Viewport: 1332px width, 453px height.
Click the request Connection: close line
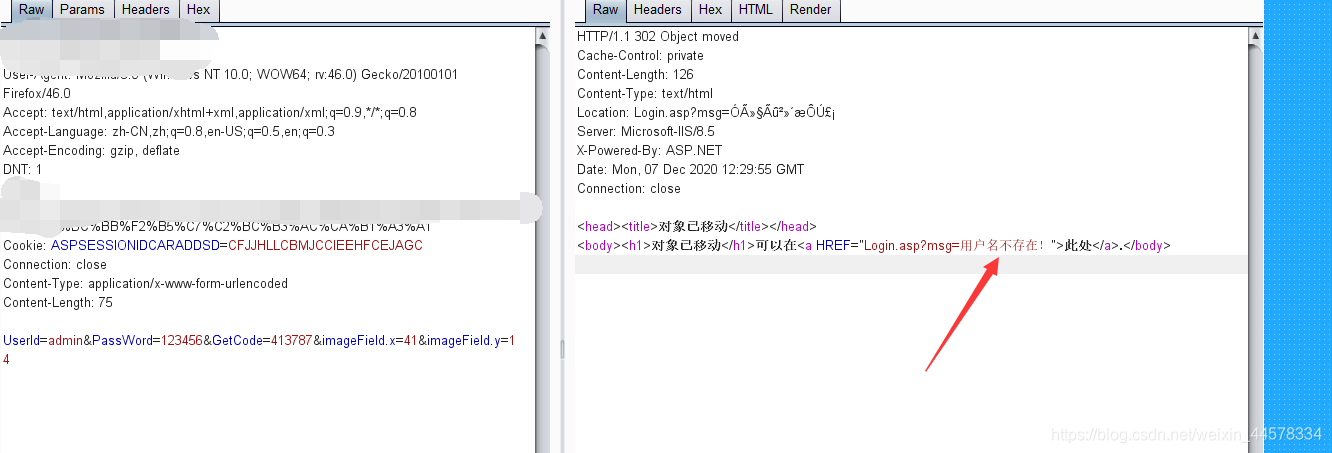(55, 265)
